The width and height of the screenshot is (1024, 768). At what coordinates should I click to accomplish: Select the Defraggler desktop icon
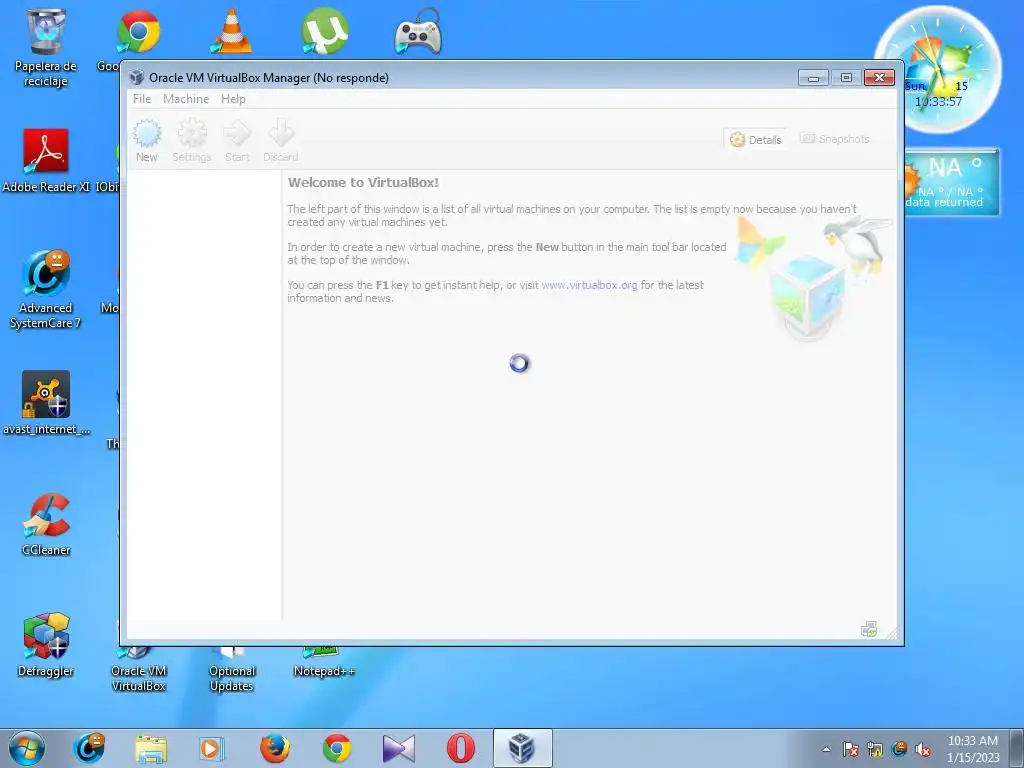(x=46, y=645)
